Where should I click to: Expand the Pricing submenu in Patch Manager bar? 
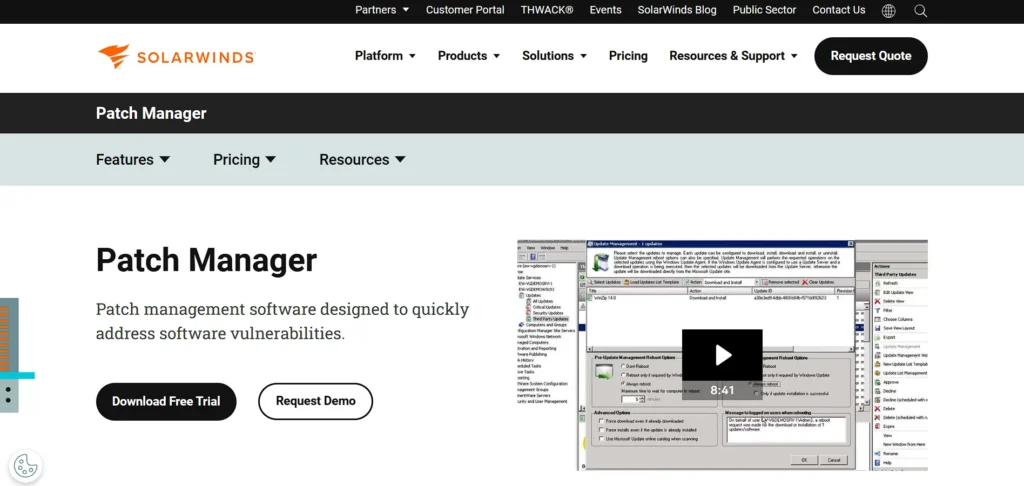click(244, 159)
